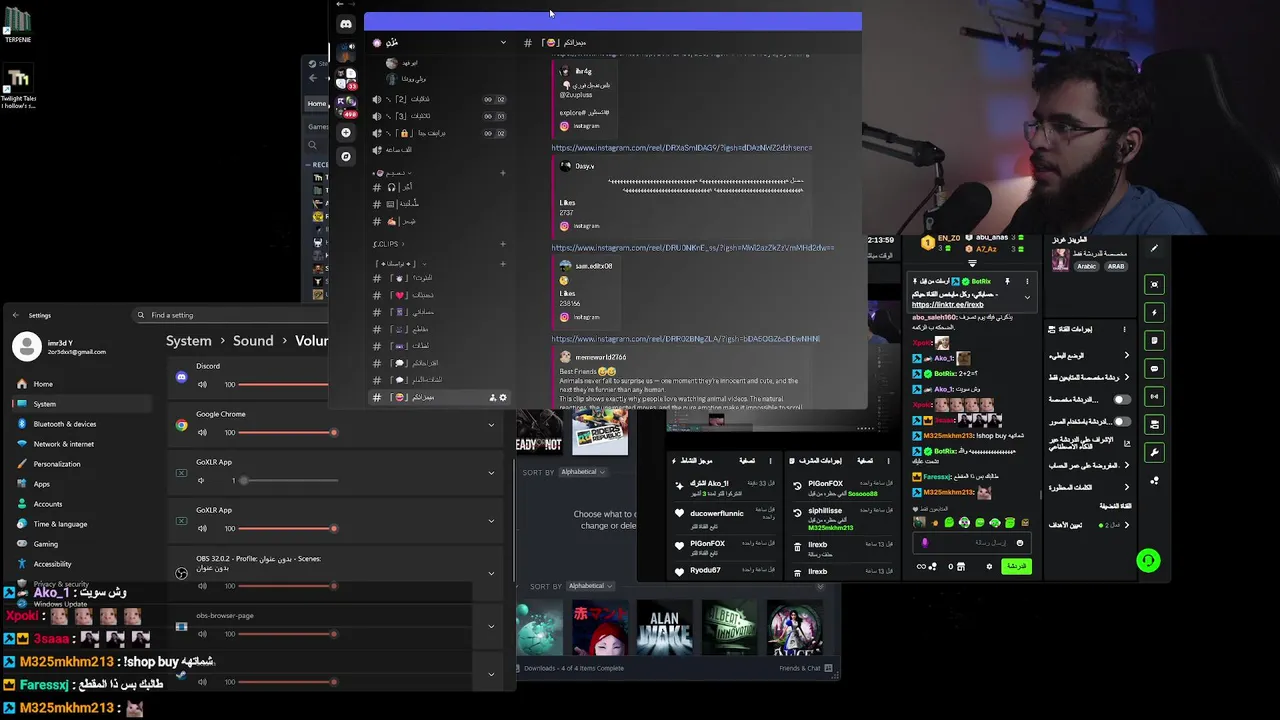Open invite icon on selected Discord channel
This screenshot has height=720, width=1280.
492,397
